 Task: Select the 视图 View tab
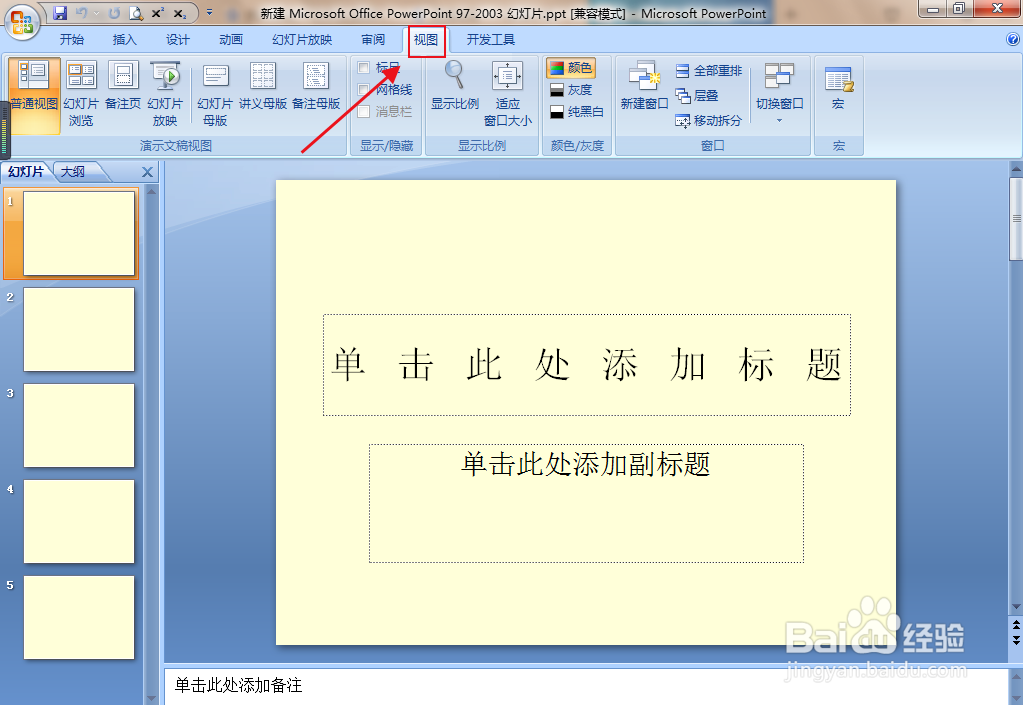click(x=426, y=40)
